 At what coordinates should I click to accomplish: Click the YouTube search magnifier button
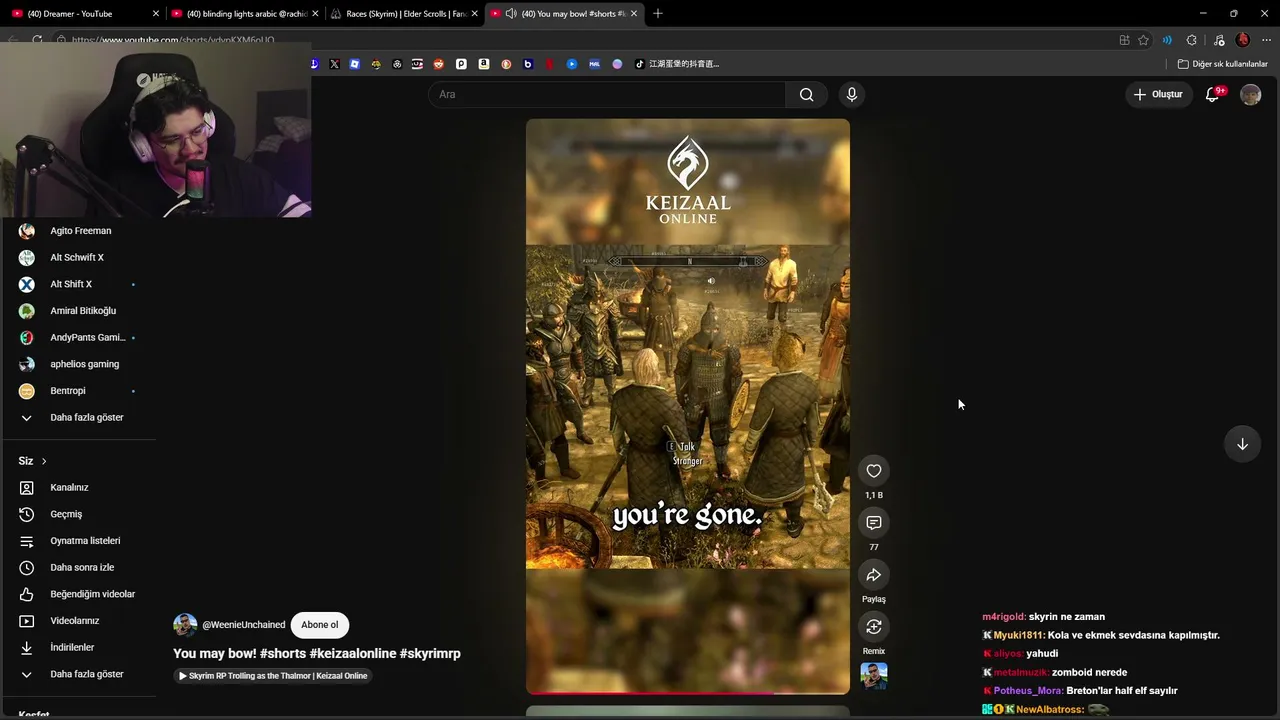point(806,94)
